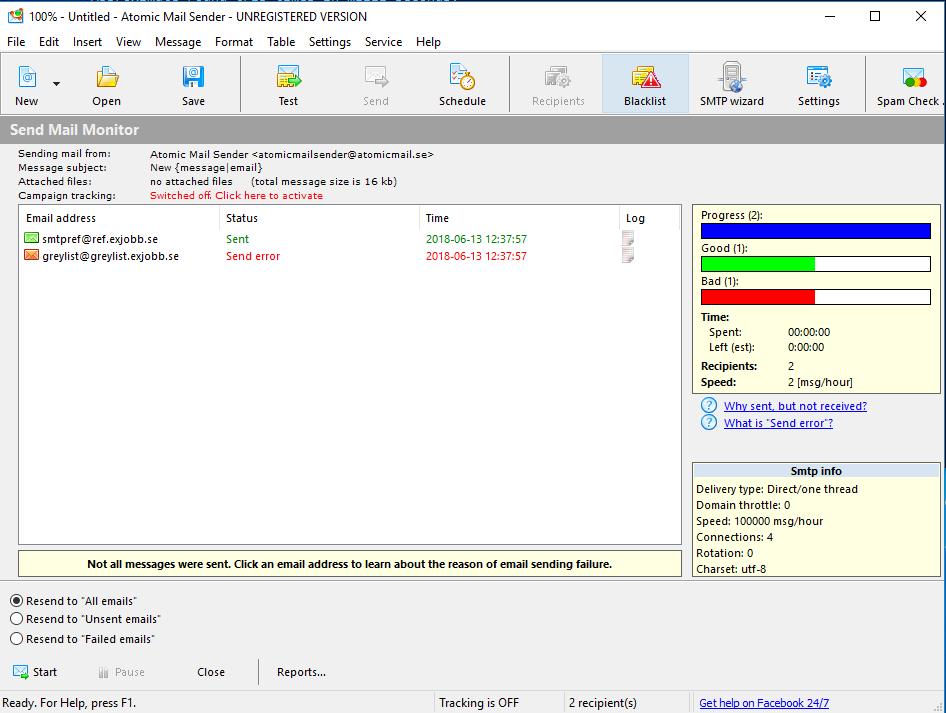The width and height of the screenshot is (946, 713).
Task: Click the "Tracking is OFF" status bar entry
Action: (479, 703)
